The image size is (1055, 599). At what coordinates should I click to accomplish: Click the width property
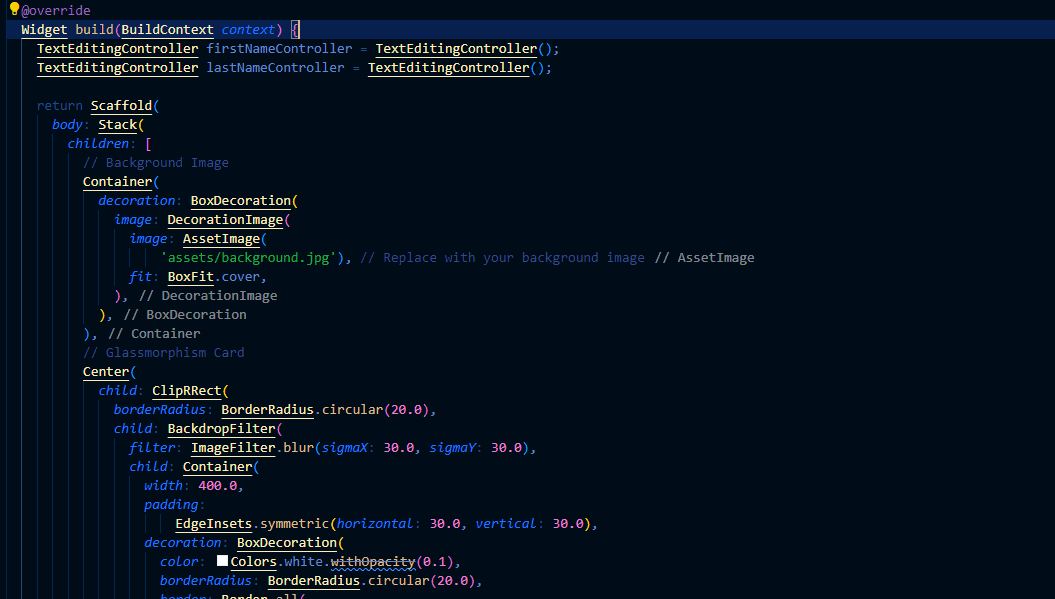(163, 485)
